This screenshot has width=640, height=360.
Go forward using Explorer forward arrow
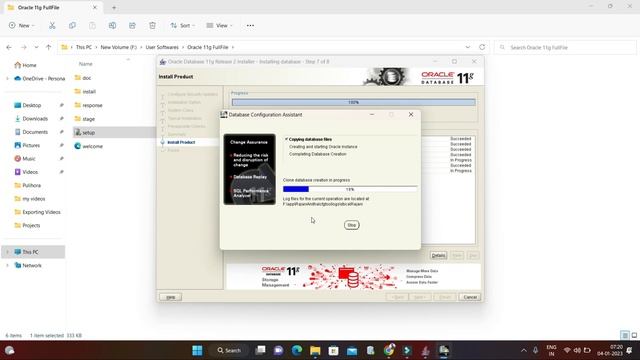point(24,47)
